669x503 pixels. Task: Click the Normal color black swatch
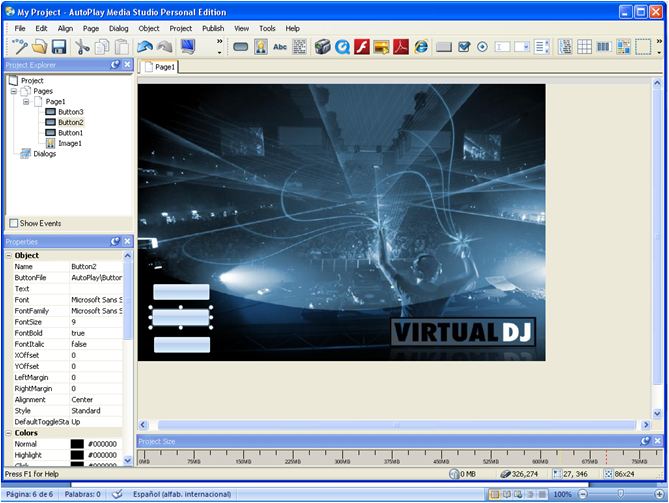77,444
